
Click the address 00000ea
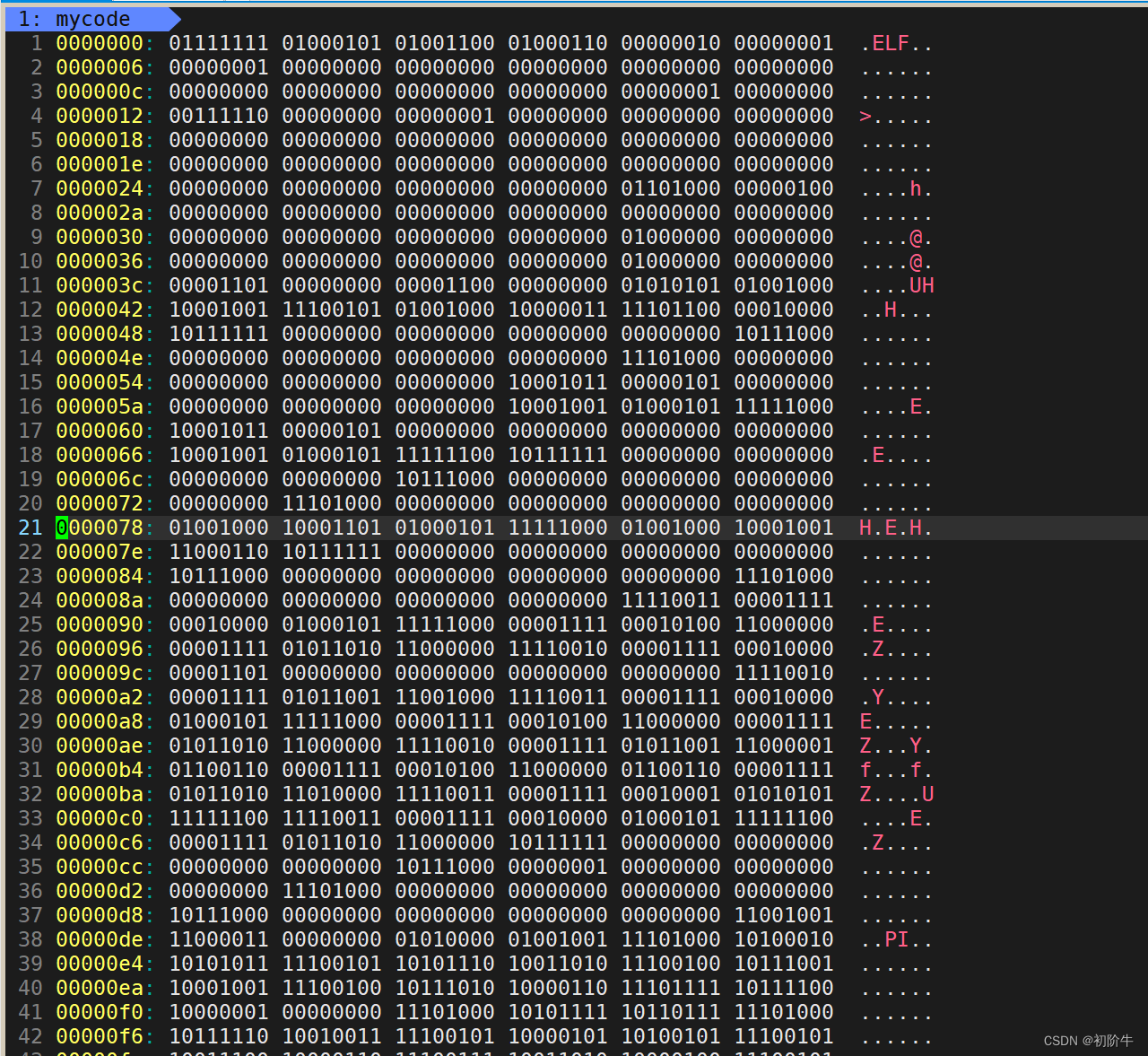(x=100, y=988)
